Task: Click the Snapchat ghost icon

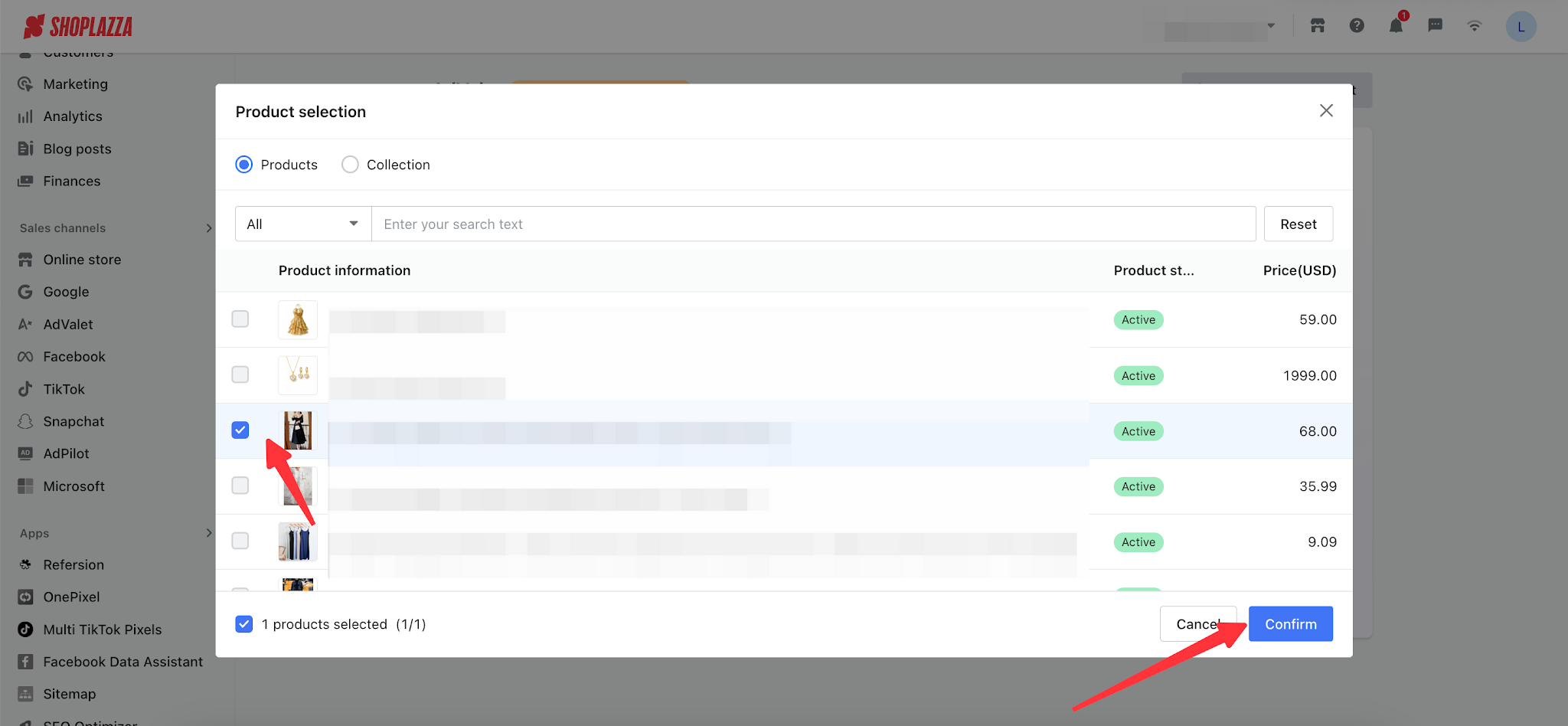Action: coord(25,422)
